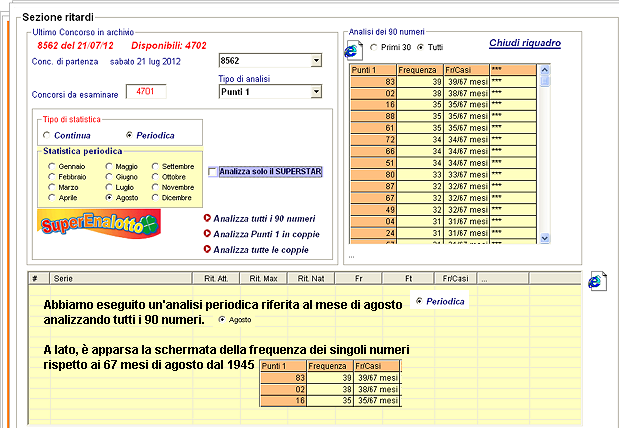Screen dimensions: 619x428
Task: Select number 66 in analysis table
Action: tap(373, 151)
